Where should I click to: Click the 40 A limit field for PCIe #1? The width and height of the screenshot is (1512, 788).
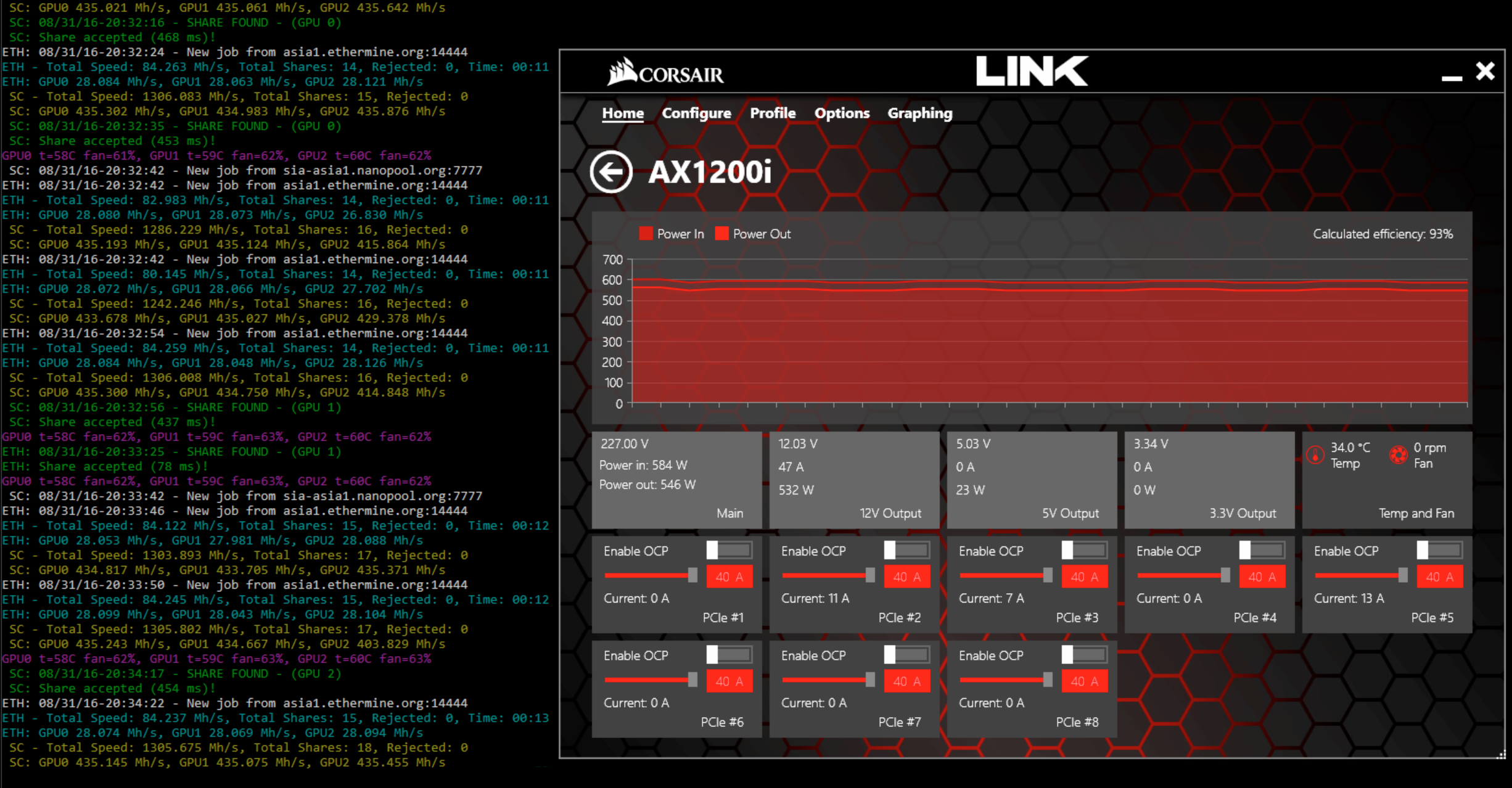coord(729,577)
